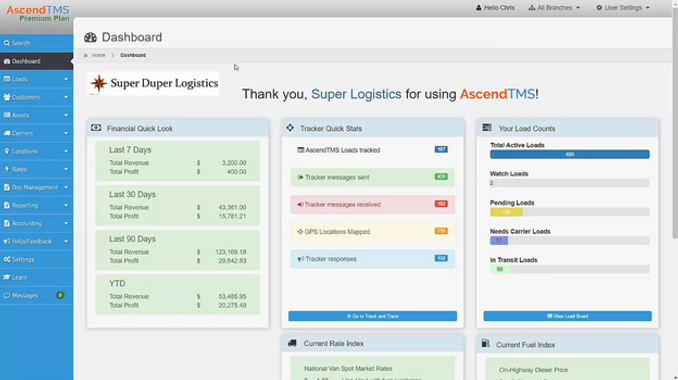Viewport: 678px width, 380px height.
Task: Click the Learn graduation cap icon
Action: (7, 278)
